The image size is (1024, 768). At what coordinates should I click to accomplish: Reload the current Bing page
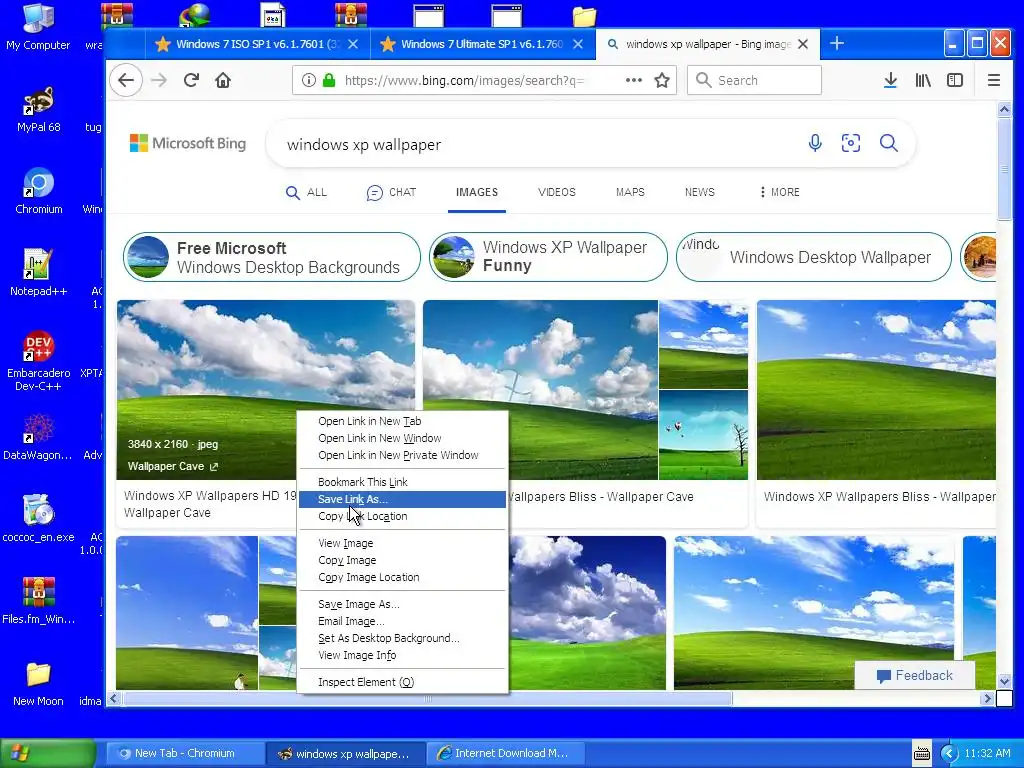pos(191,80)
